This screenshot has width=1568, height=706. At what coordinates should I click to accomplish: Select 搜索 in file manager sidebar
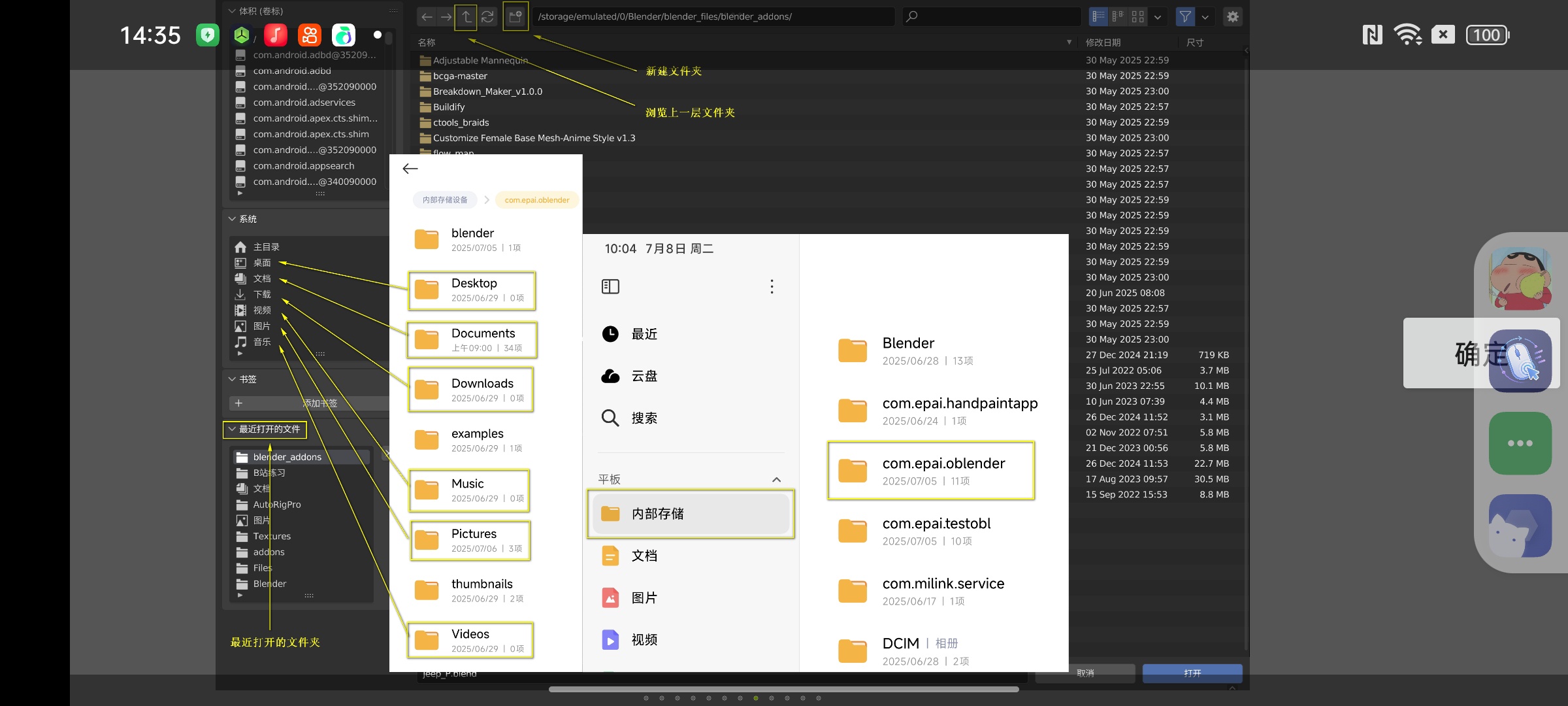coord(691,418)
